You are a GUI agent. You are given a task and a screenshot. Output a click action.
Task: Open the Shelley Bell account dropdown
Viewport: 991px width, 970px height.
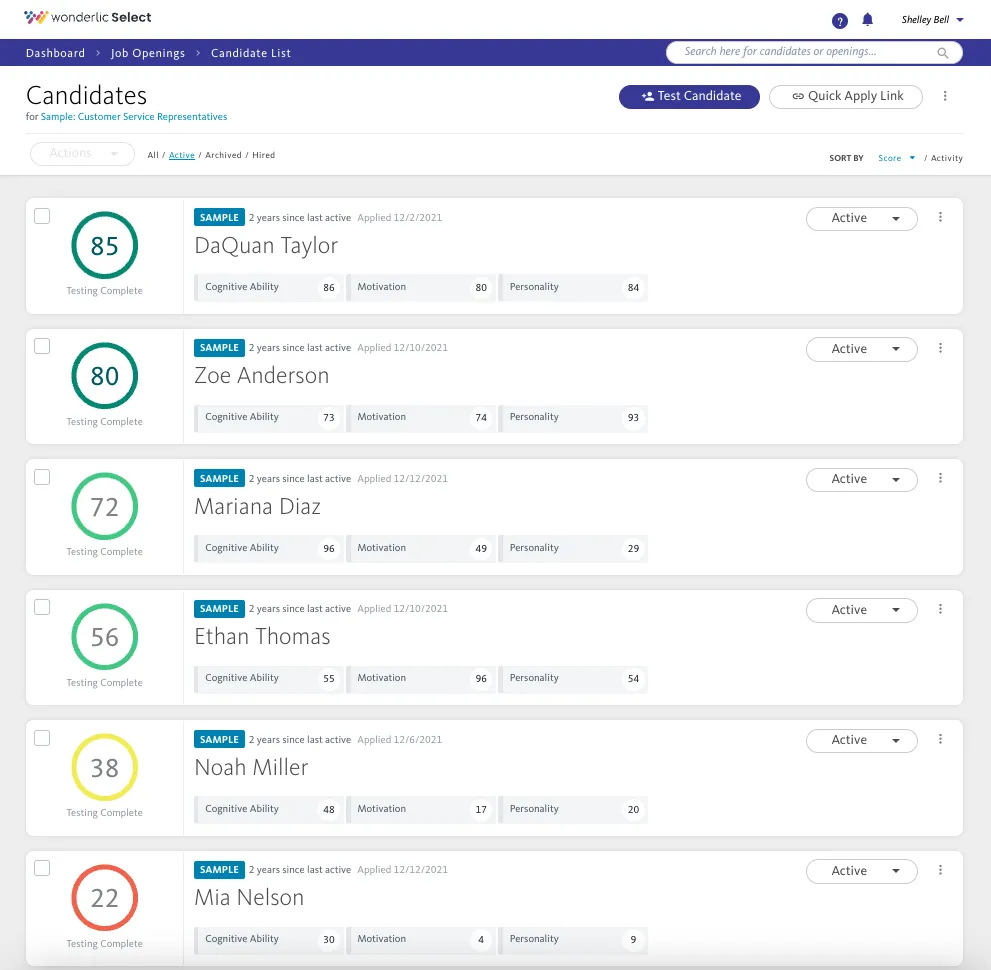coord(932,20)
